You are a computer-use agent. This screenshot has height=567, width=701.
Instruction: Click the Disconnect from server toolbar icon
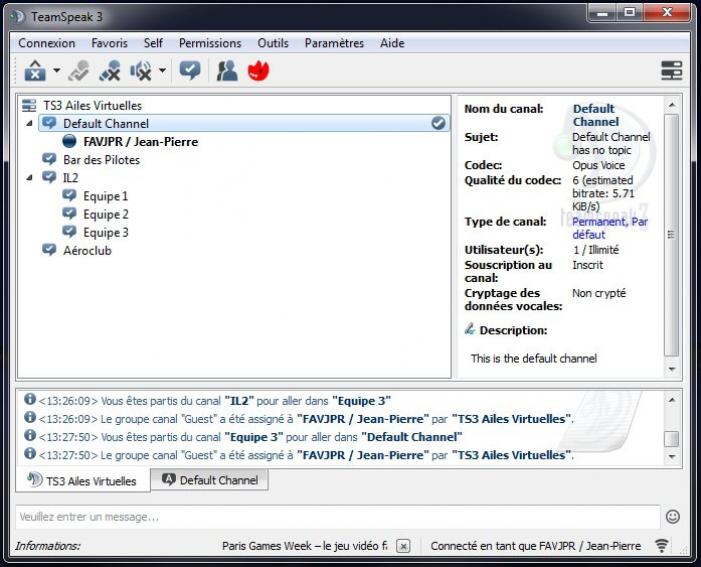click(35, 71)
